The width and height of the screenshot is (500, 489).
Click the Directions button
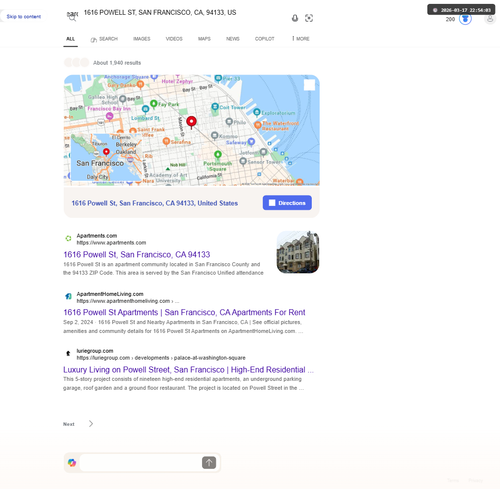[287, 203]
